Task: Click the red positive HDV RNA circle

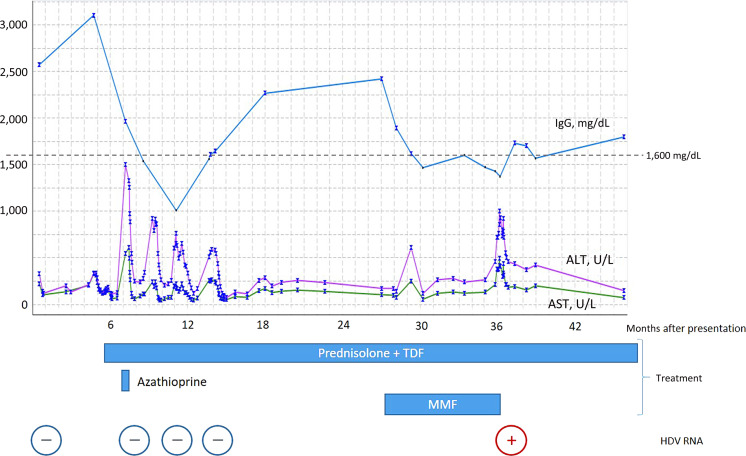Action: pyautogui.click(x=511, y=440)
